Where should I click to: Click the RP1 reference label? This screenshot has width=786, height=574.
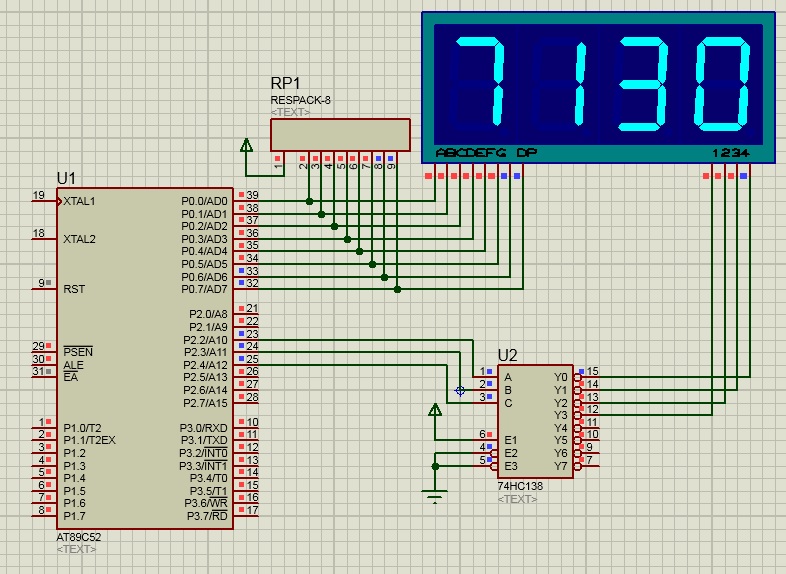285,83
